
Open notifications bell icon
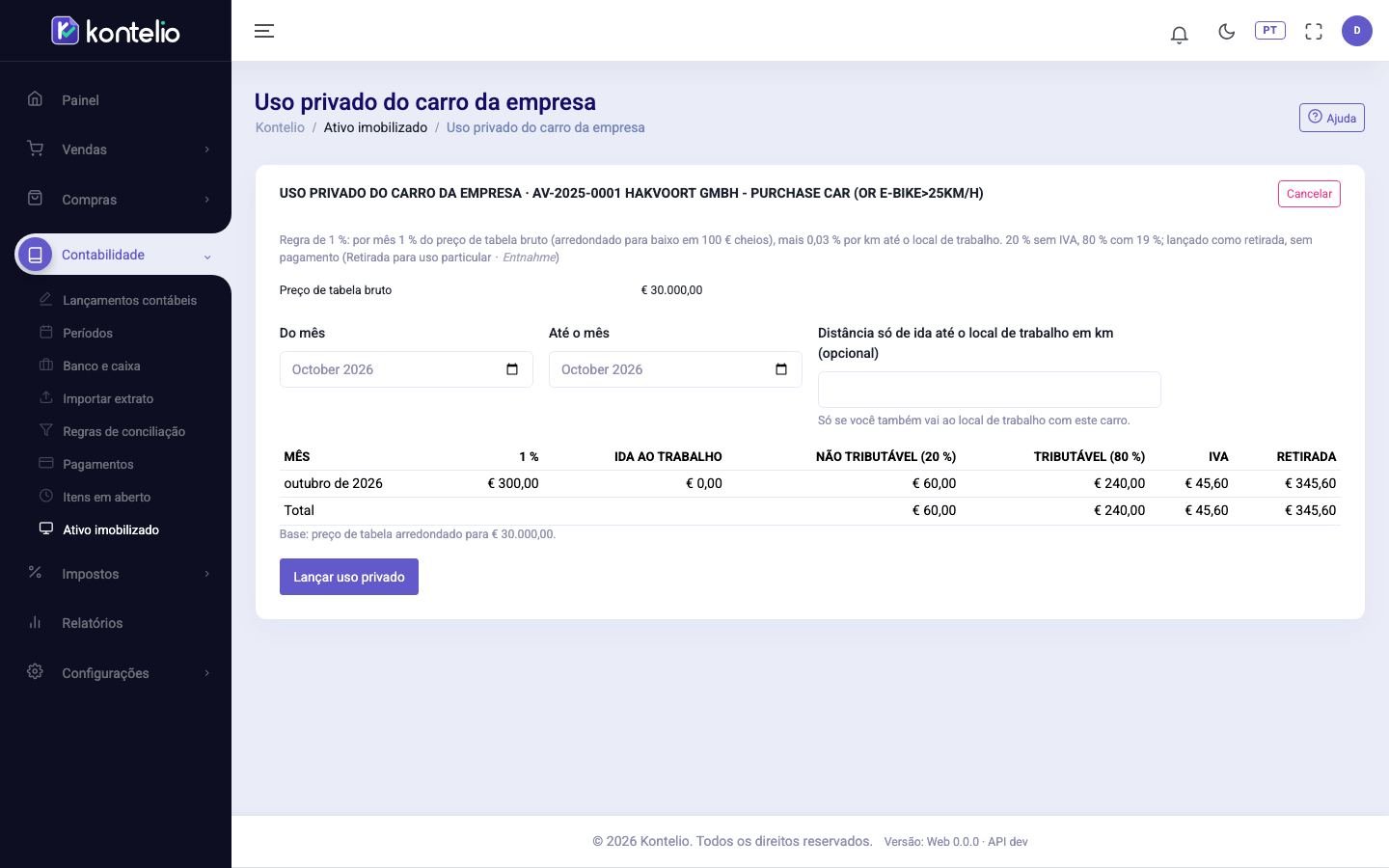click(1179, 35)
